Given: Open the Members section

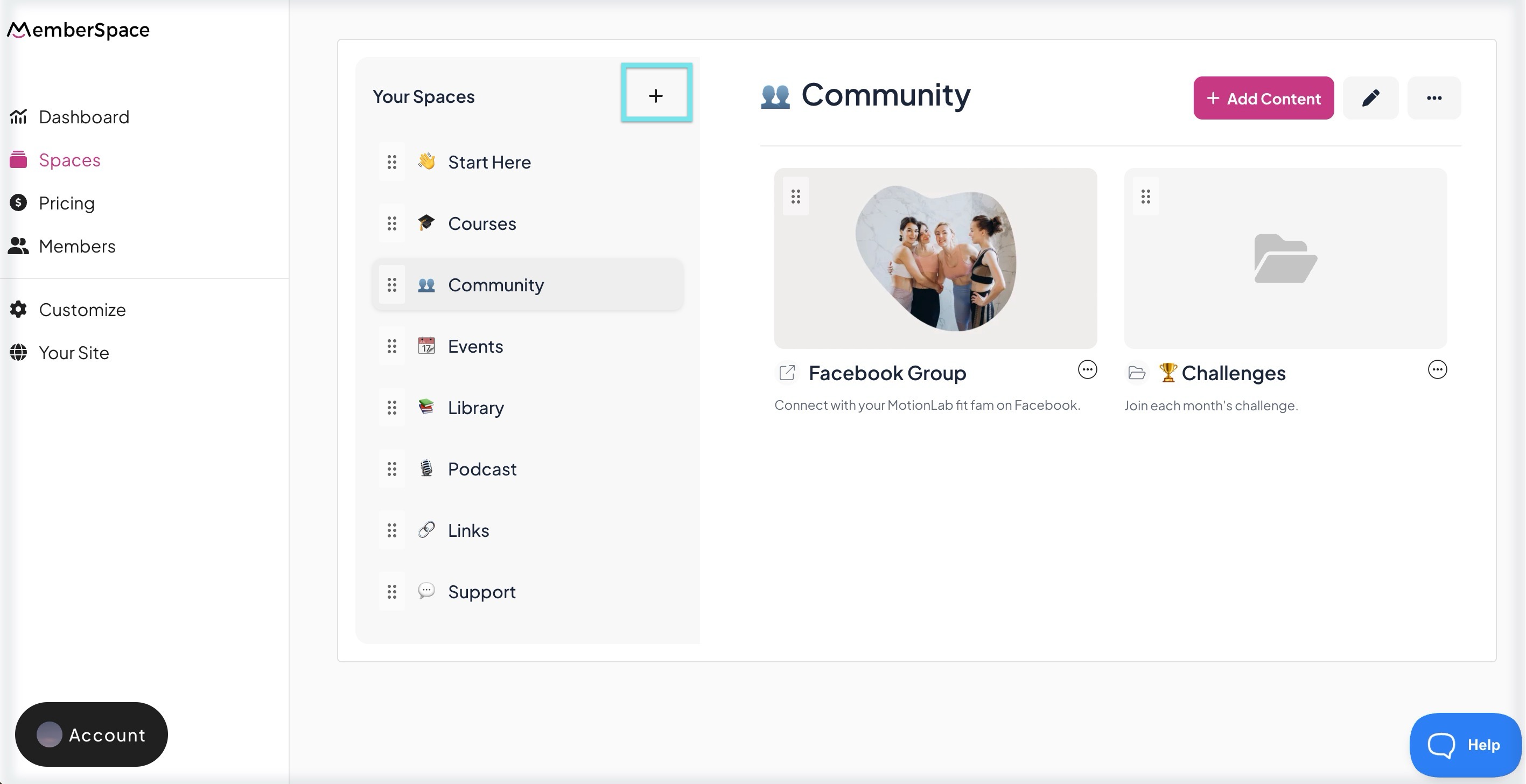Looking at the screenshot, I should (x=77, y=247).
